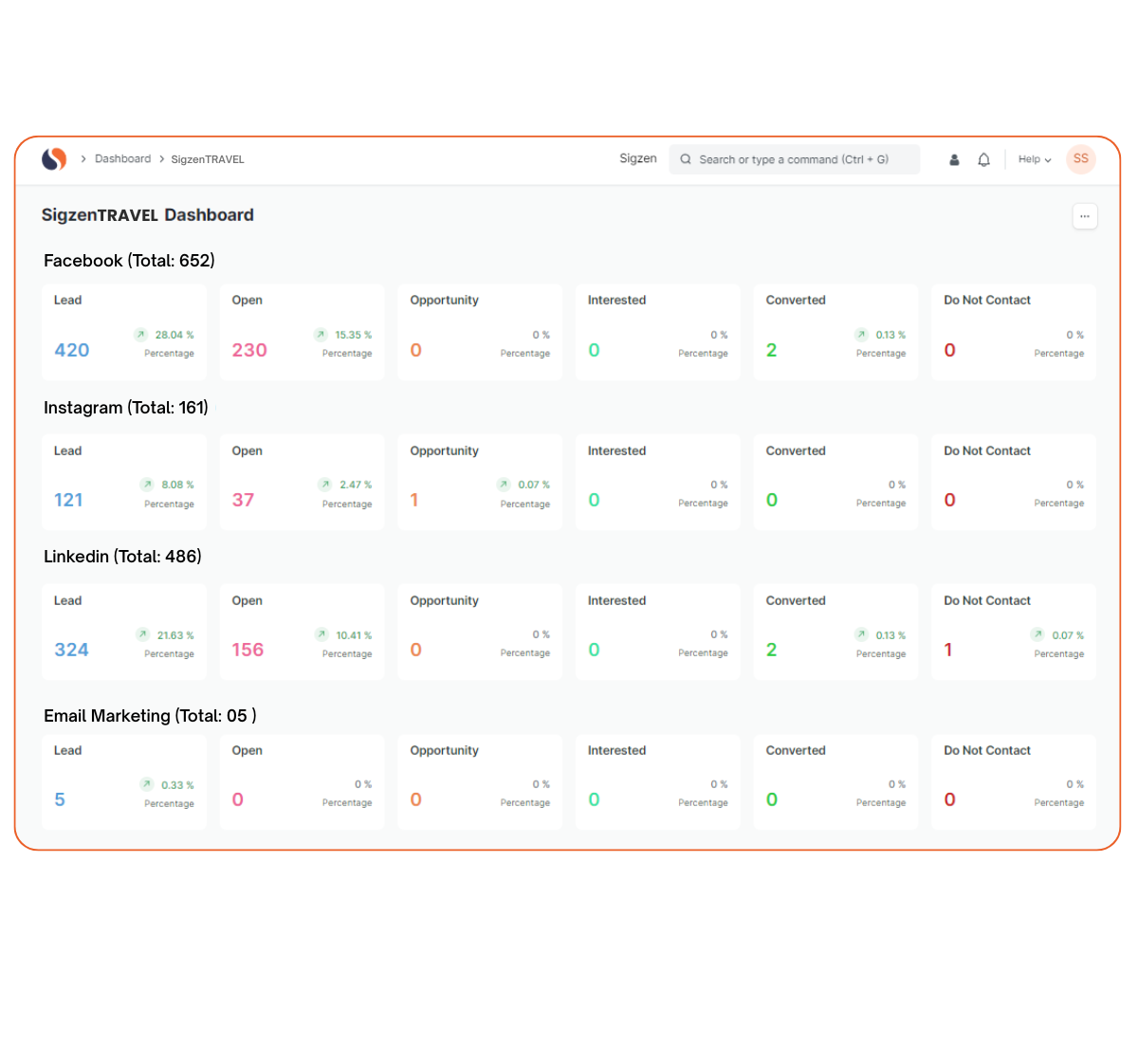The image size is (1138, 1064).
Task: Select the Linkedin Open card showing 156
Action: coord(302,632)
